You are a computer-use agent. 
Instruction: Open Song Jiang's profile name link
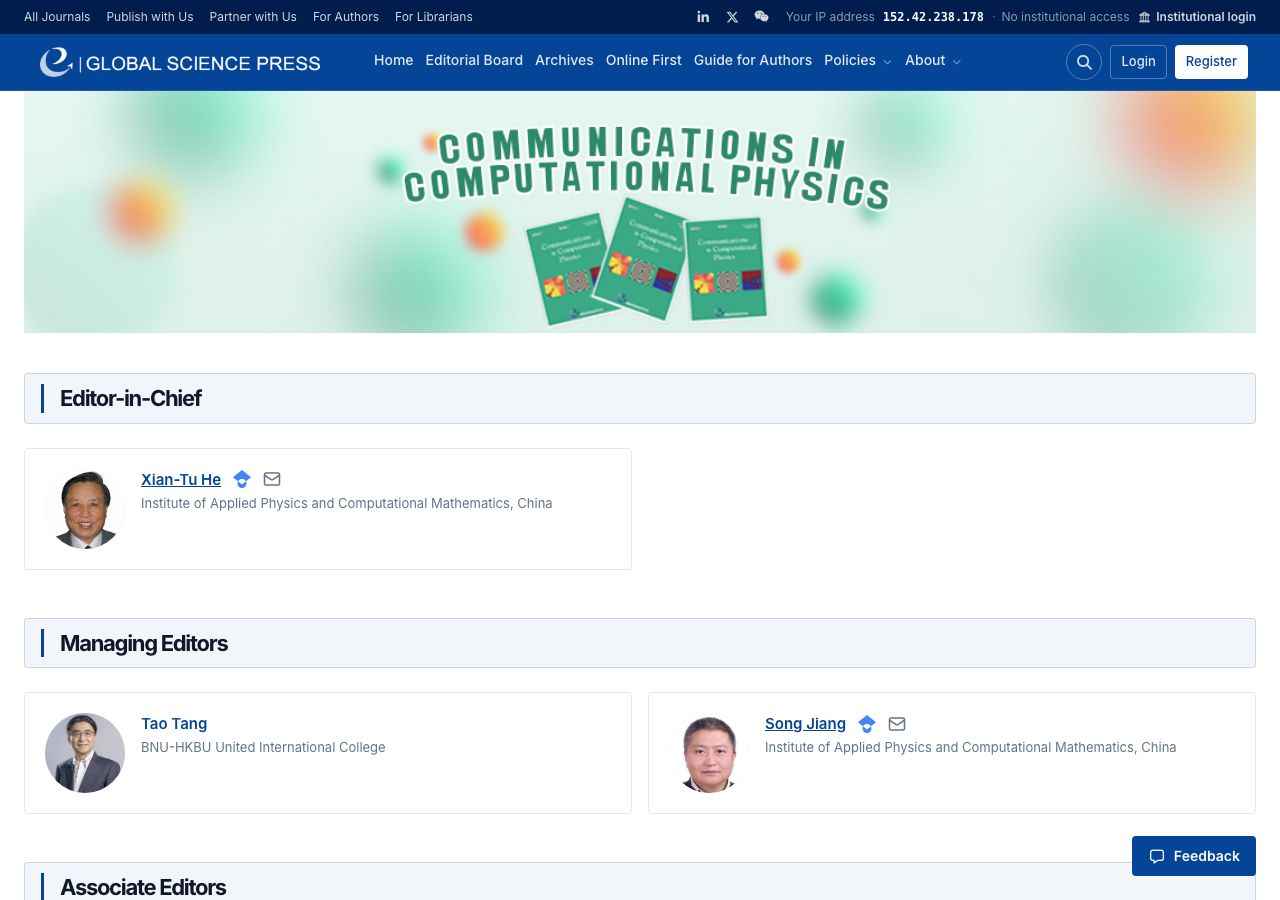tap(805, 724)
